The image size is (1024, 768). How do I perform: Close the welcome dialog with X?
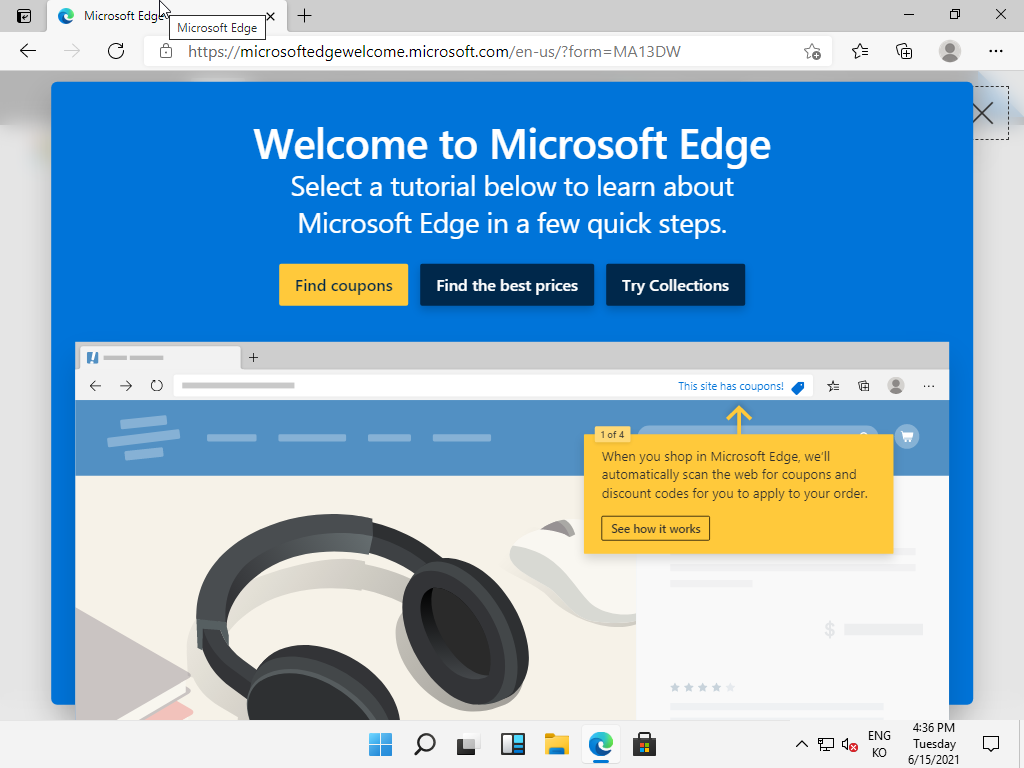(x=983, y=113)
